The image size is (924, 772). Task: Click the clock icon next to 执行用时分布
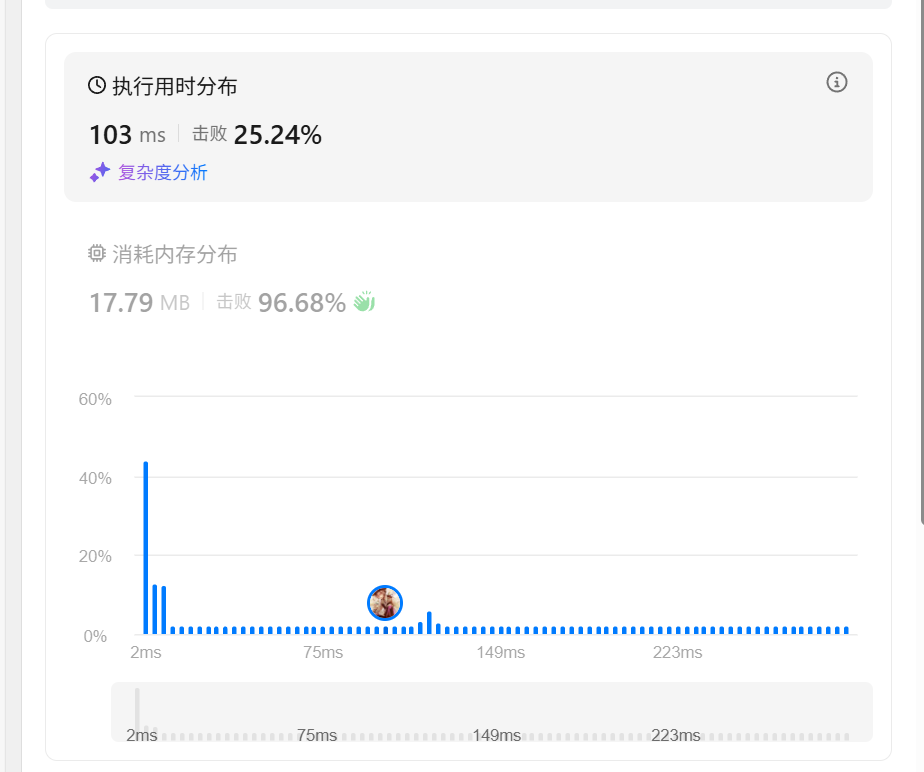coord(97,85)
